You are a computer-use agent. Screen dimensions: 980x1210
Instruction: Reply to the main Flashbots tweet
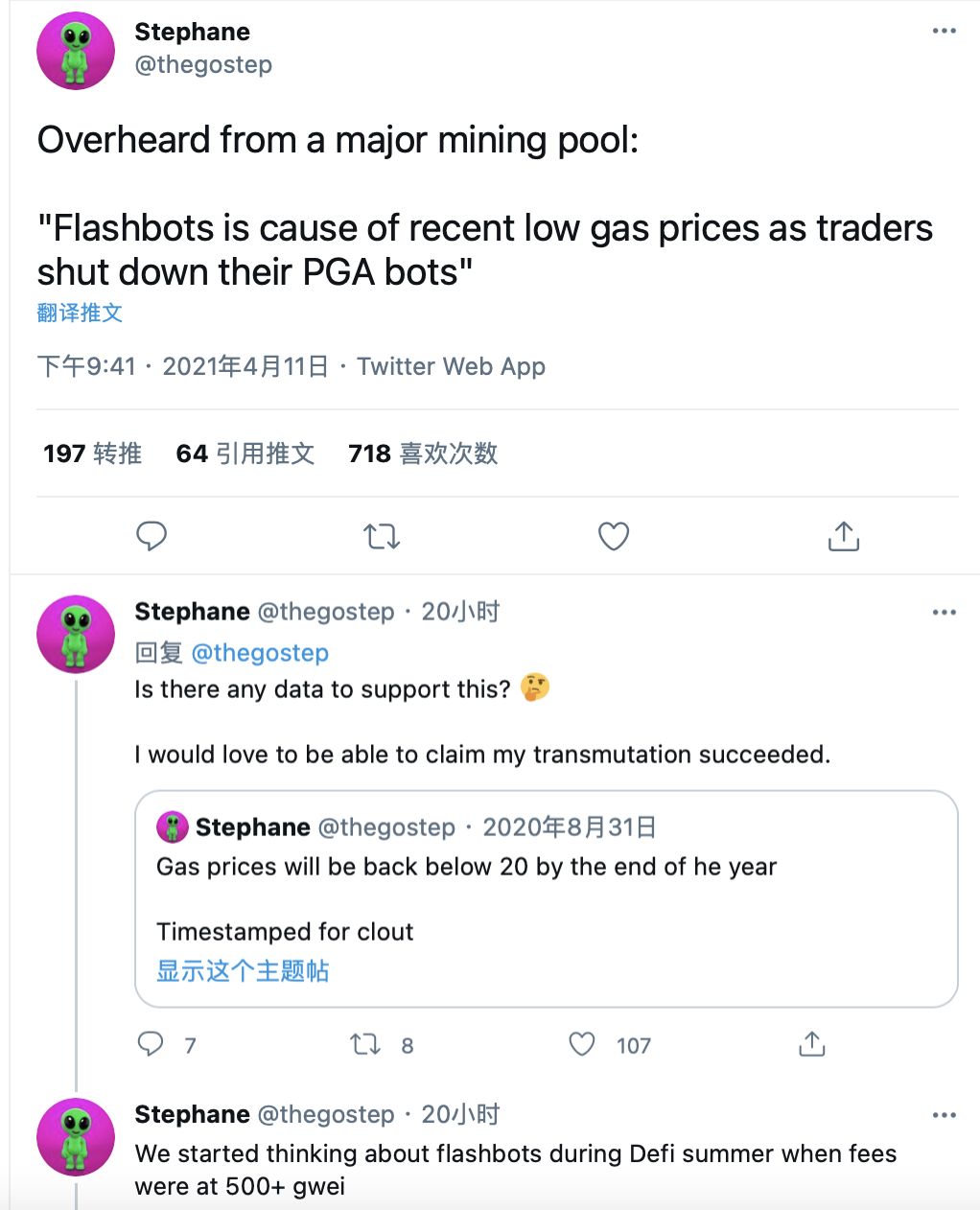(x=152, y=536)
